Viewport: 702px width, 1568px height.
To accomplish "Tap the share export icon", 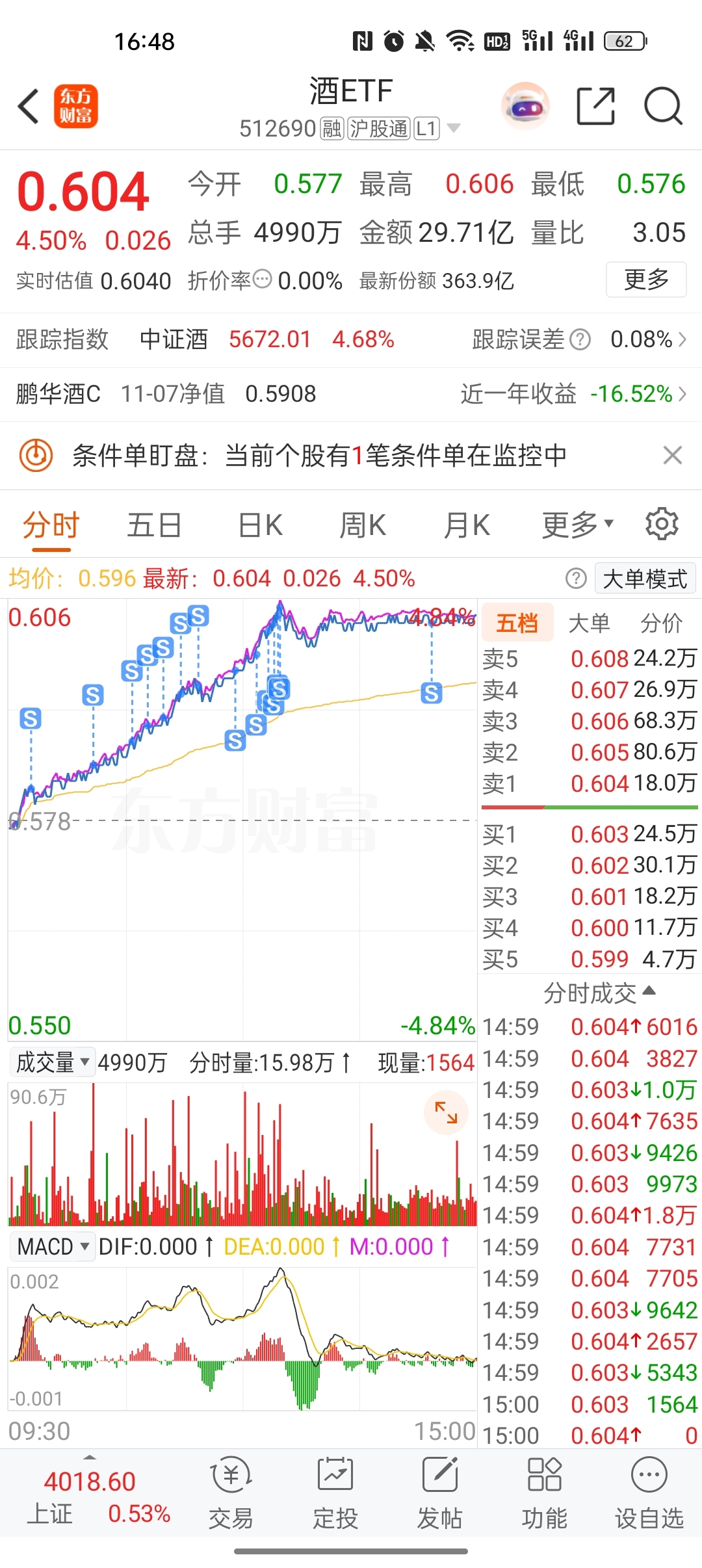I will (595, 106).
